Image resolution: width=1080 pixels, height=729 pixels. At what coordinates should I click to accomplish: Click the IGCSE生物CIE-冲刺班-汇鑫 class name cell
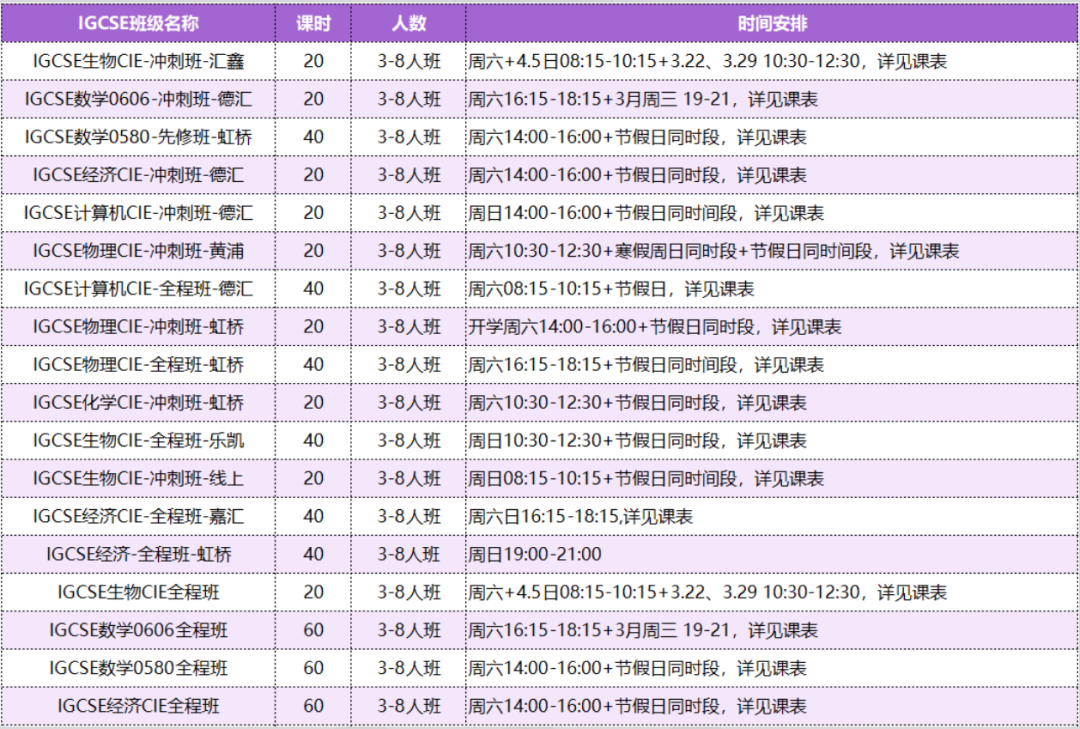point(138,61)
